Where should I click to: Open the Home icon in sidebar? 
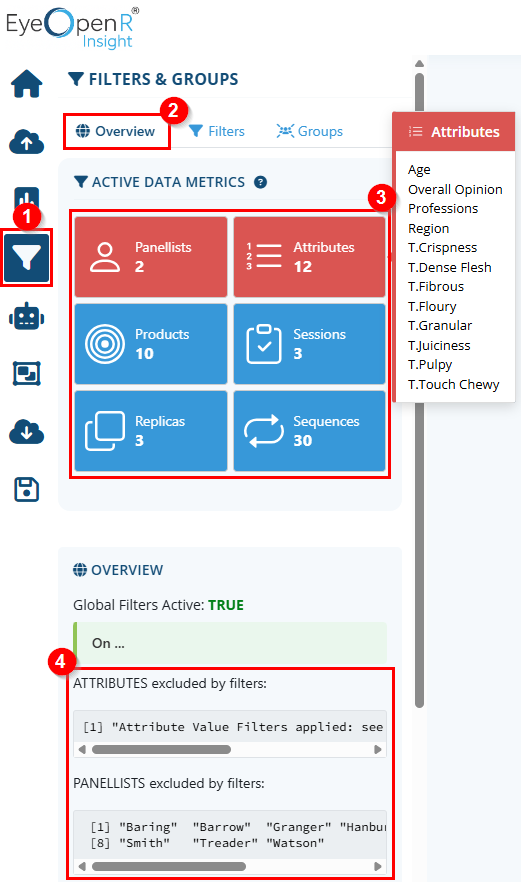pyautogui.click(x=26, y=84)
